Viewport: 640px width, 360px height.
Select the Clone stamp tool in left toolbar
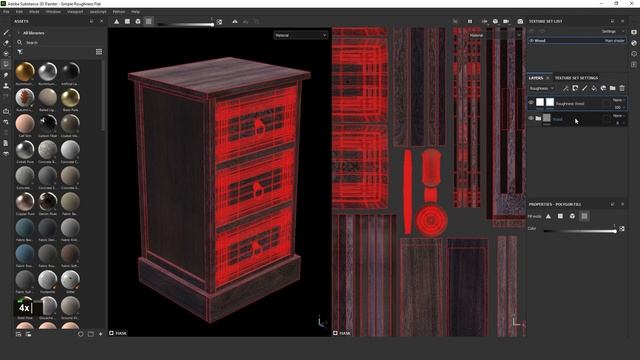pyautogui.click(x=6, y=86)
